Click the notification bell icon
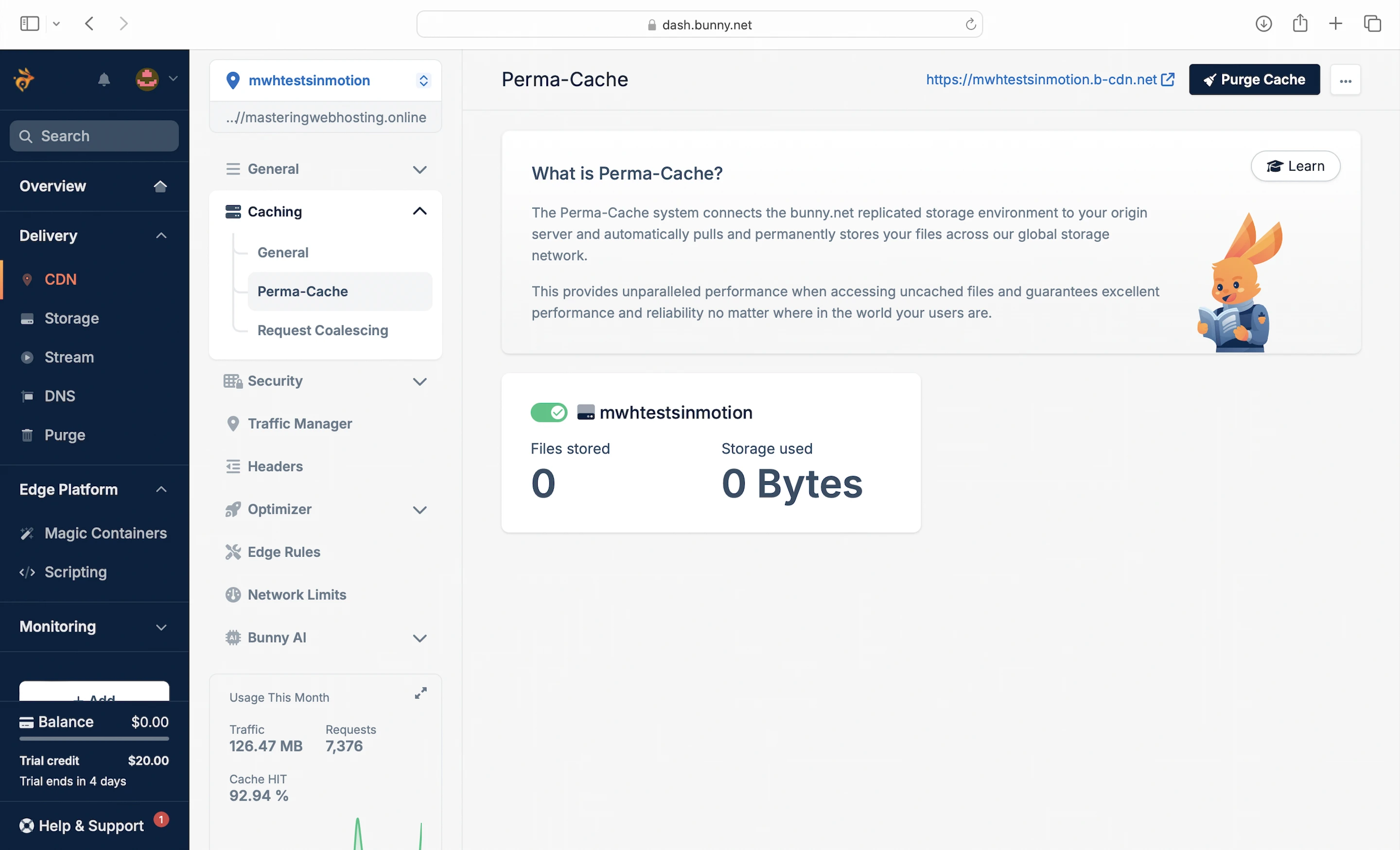The image size is (1400, 850). 104,80
